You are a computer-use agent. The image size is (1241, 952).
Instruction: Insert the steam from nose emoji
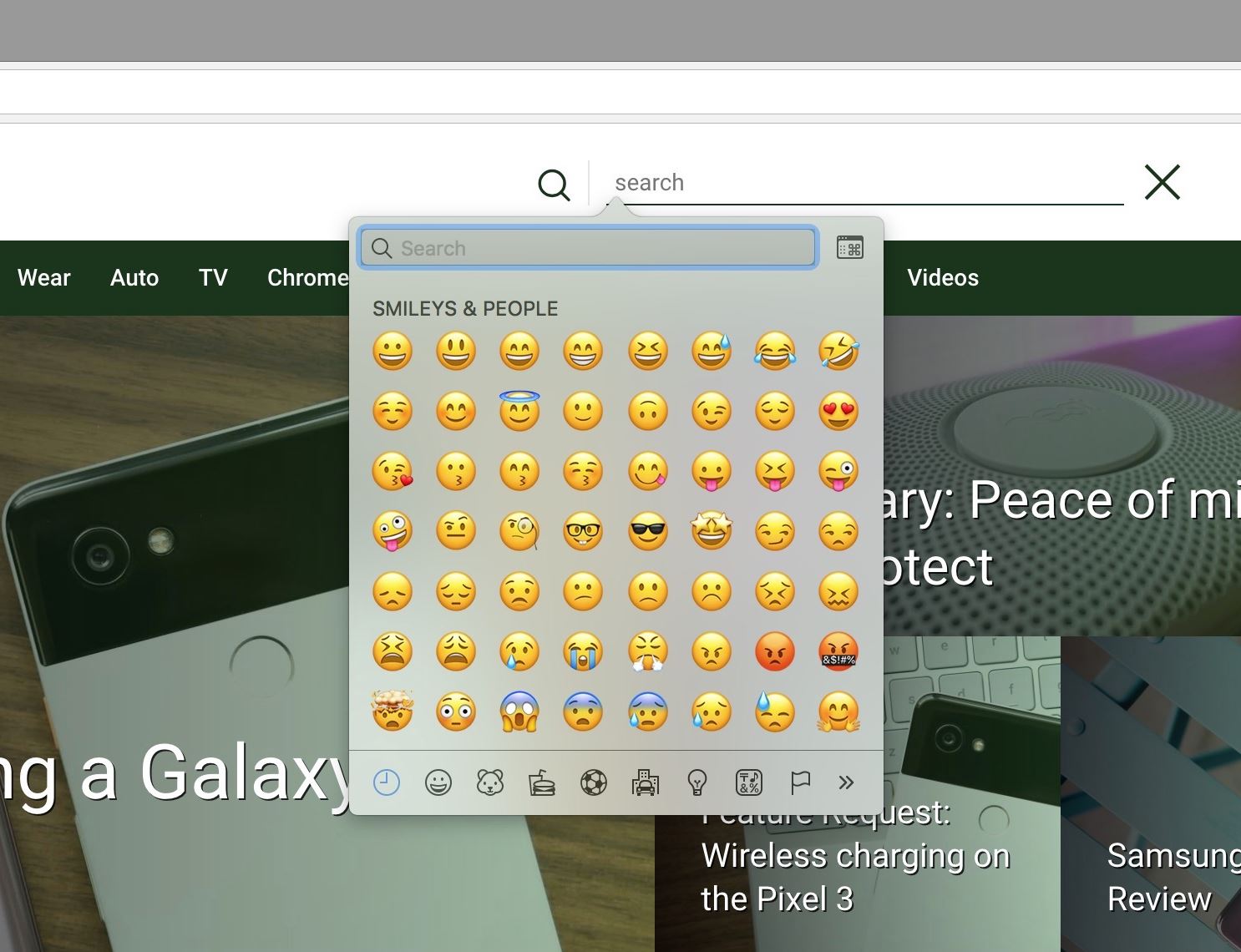click(x=648, y=651)
